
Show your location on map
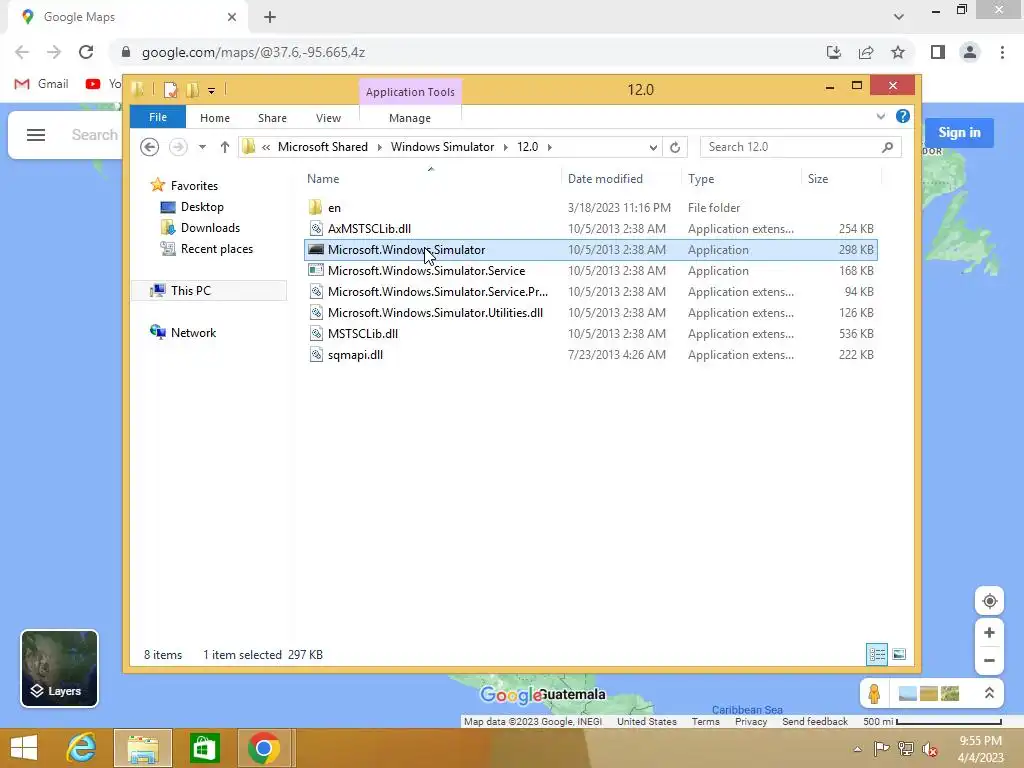tap(989, 601)
